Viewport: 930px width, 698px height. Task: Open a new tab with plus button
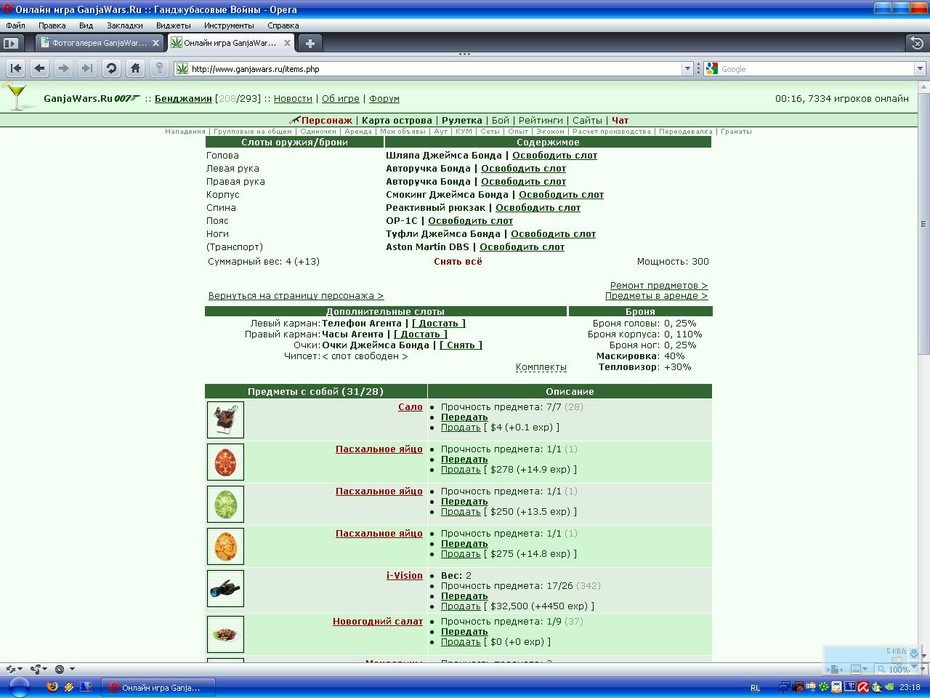[x=310, y=43]
